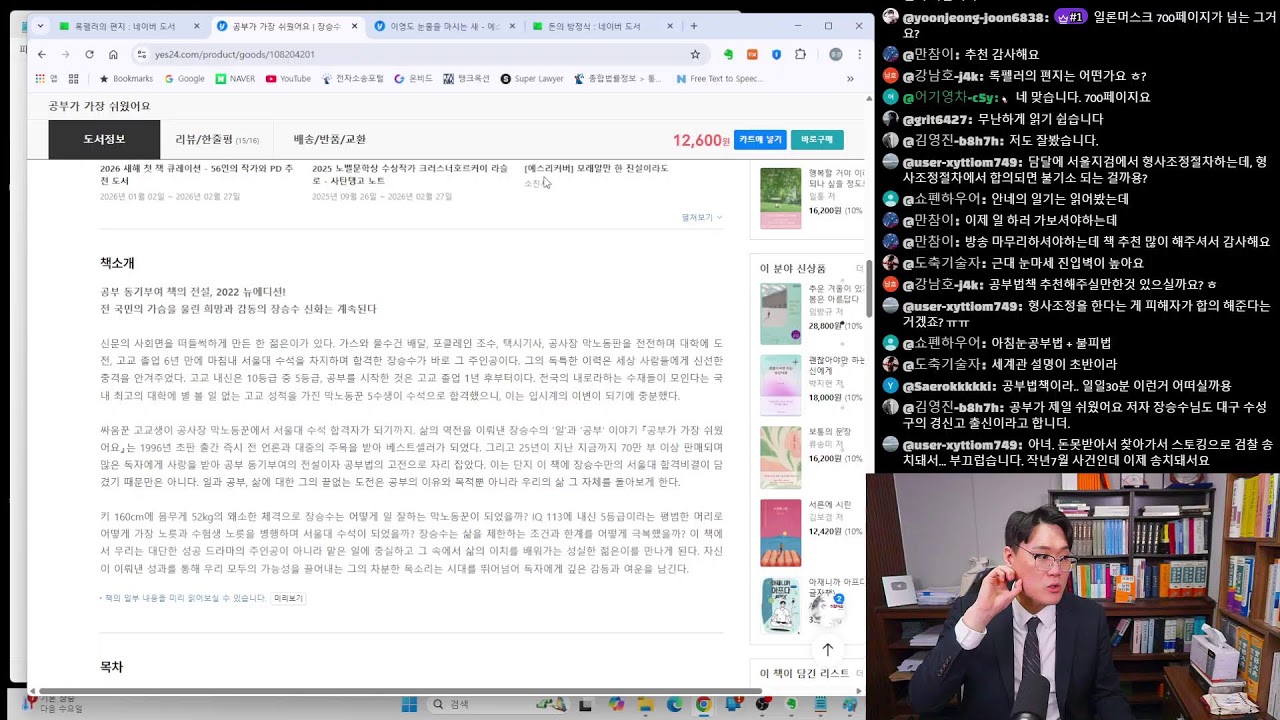This screenshot has height=720, width=1280.
Task: Open the 서른에 시린 book thumbnail
Action: [780, 533]
